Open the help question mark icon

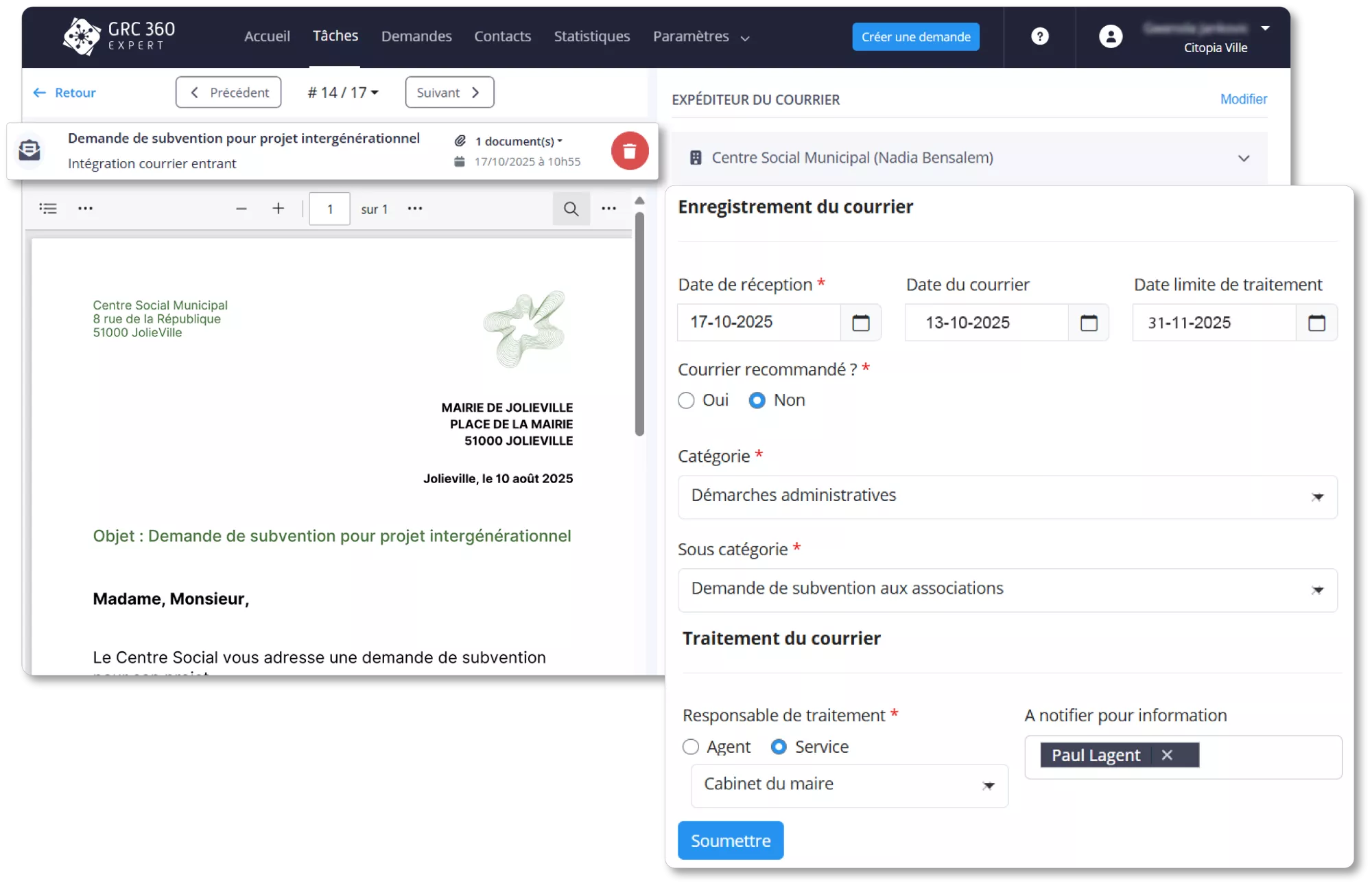click(x=1039, y=36)
